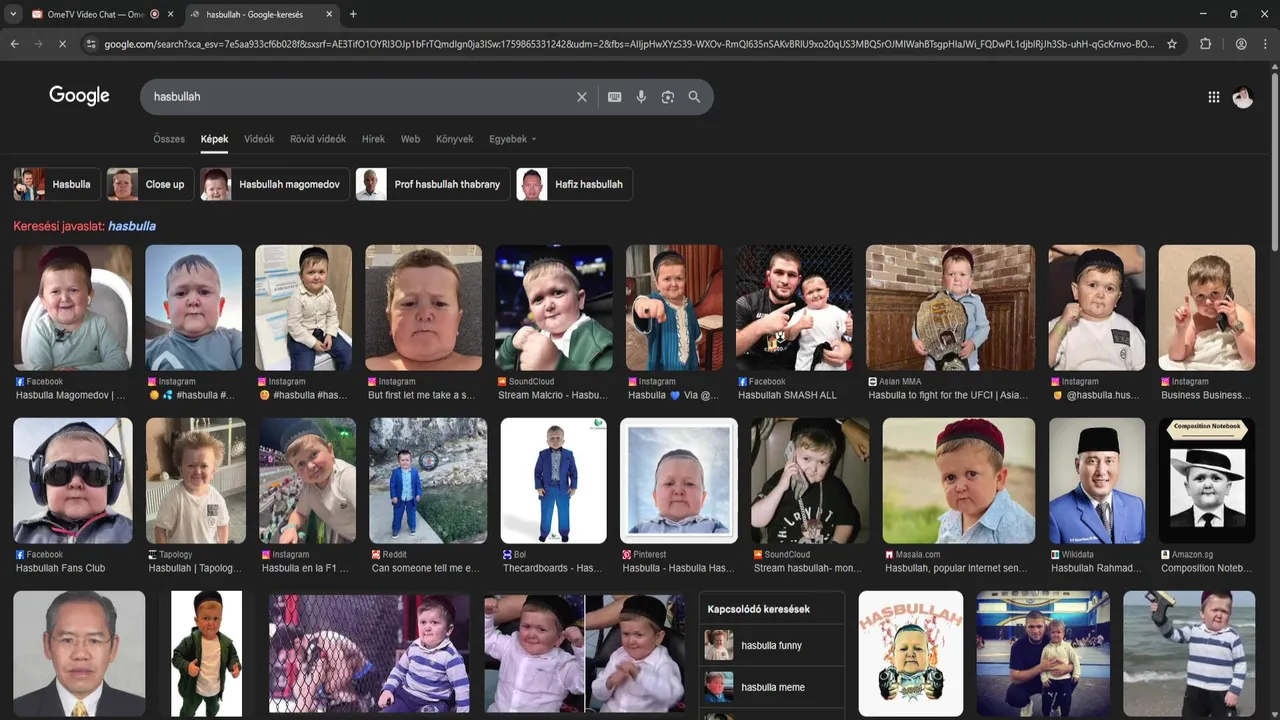Image resolution: width=1280 pixels, height=720 pixels.
Task: Open the Thecardboards blue suit image
Action: (x=554, y=481)
